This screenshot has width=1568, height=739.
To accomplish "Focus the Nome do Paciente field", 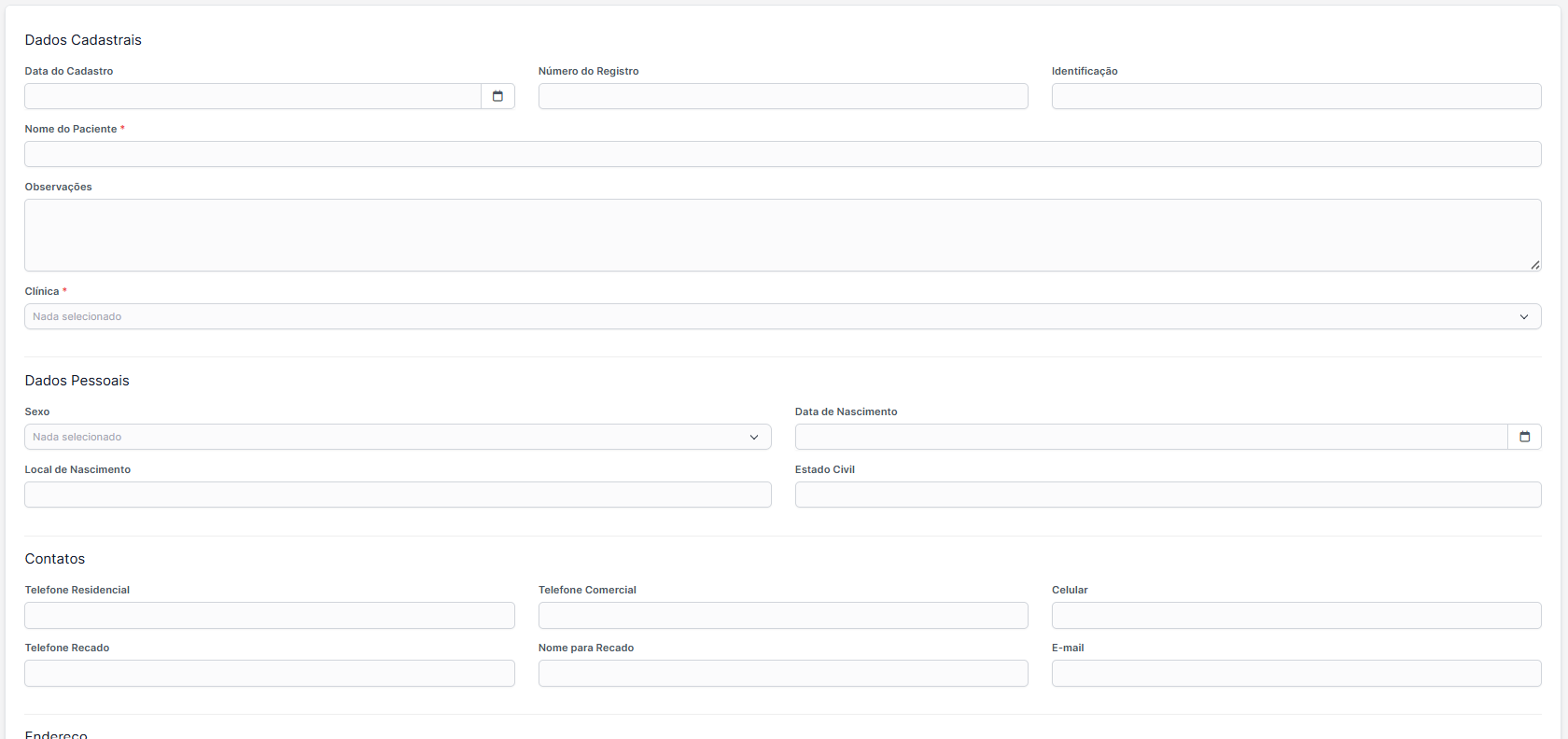I will (x=782, y=154).
